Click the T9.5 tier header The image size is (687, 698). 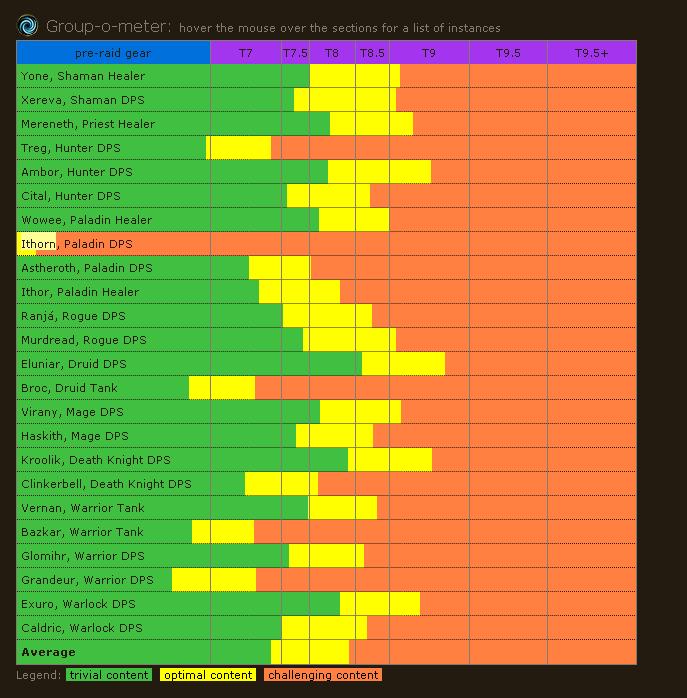[508, 53]
